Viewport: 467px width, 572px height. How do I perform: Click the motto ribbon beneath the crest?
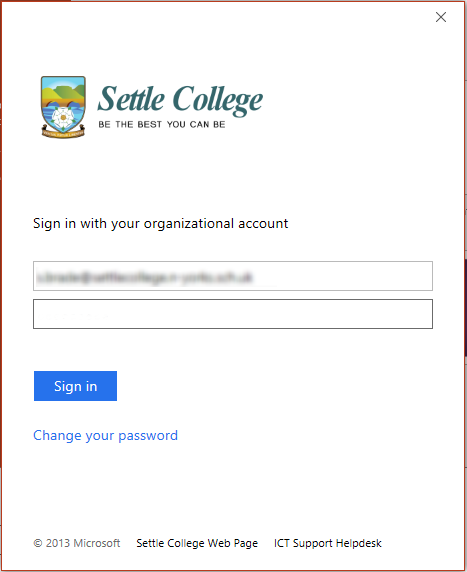(x=63, y=132)
